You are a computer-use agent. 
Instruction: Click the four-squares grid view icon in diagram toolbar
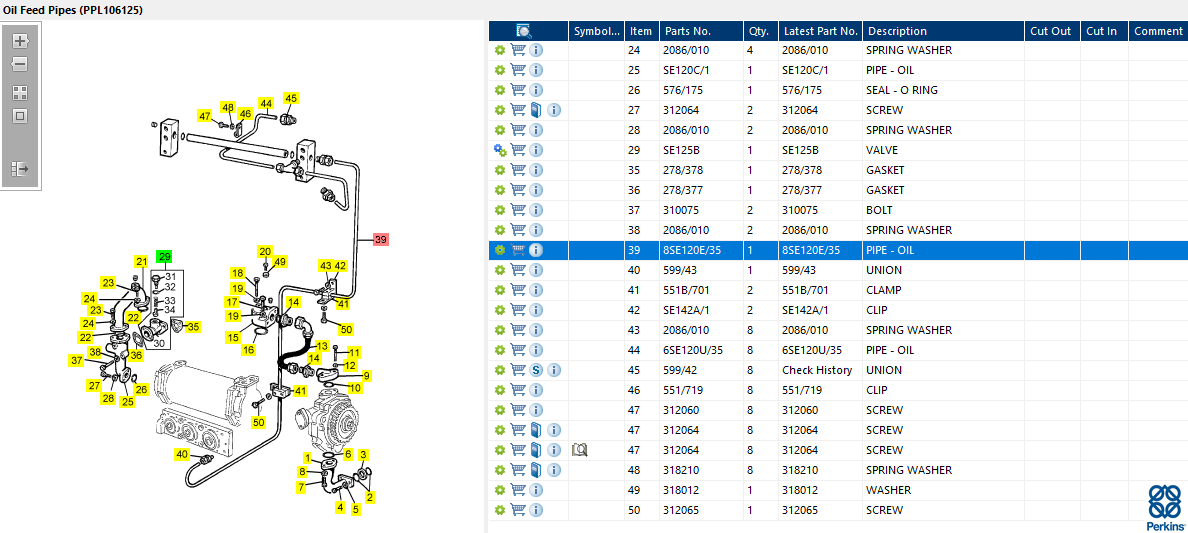(20, 92)
